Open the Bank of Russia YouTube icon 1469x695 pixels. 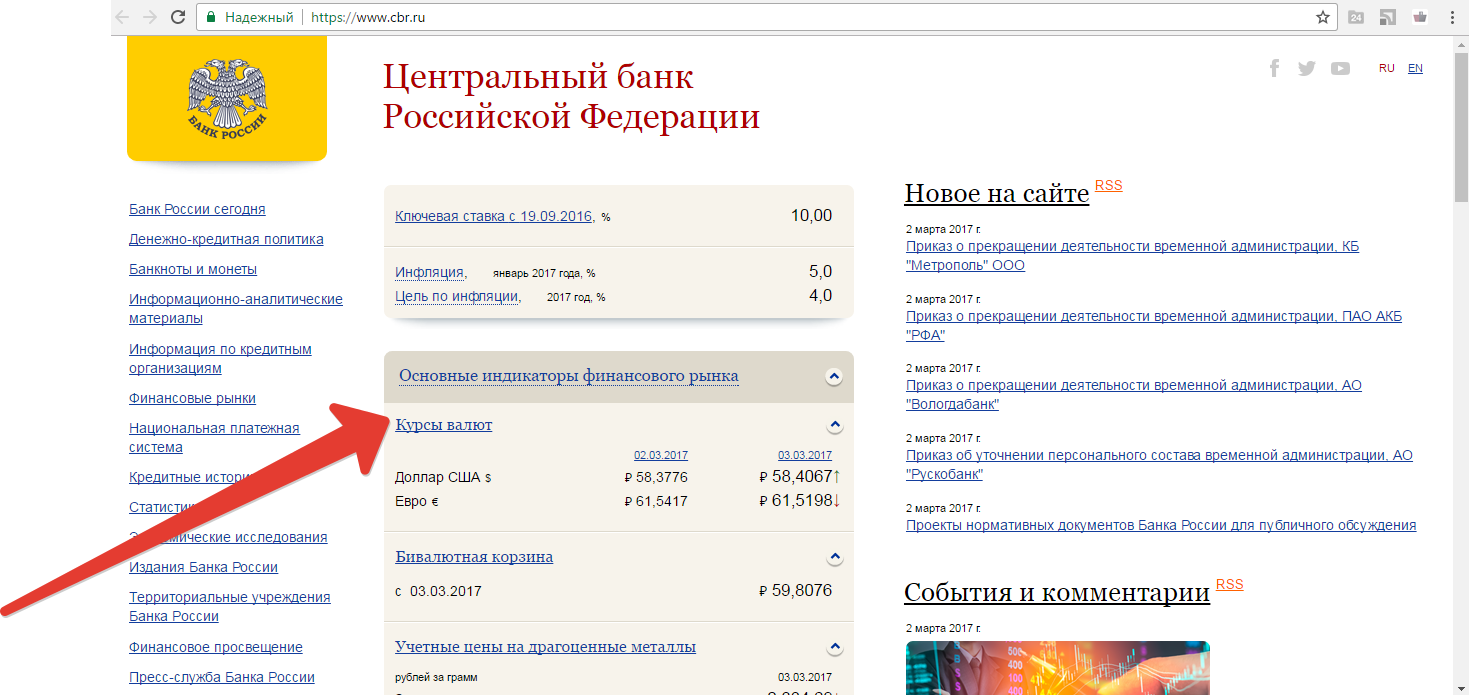pyautogui.click(x=1340, y=68)
